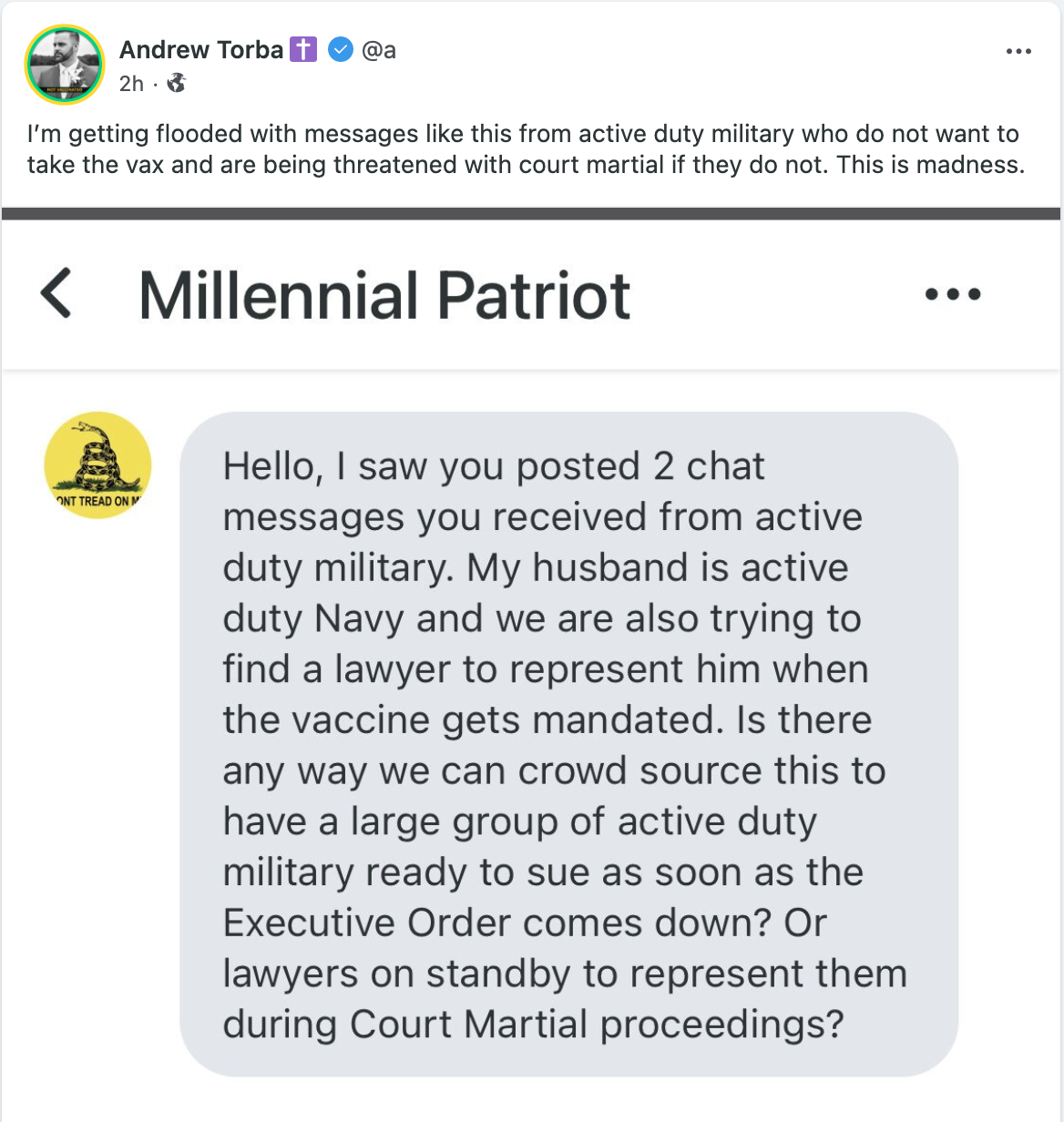This screenshot has width=1064, height=1122.
Task: Click "during Court Martial proceedings?" message line
Action: point(533,1024)
